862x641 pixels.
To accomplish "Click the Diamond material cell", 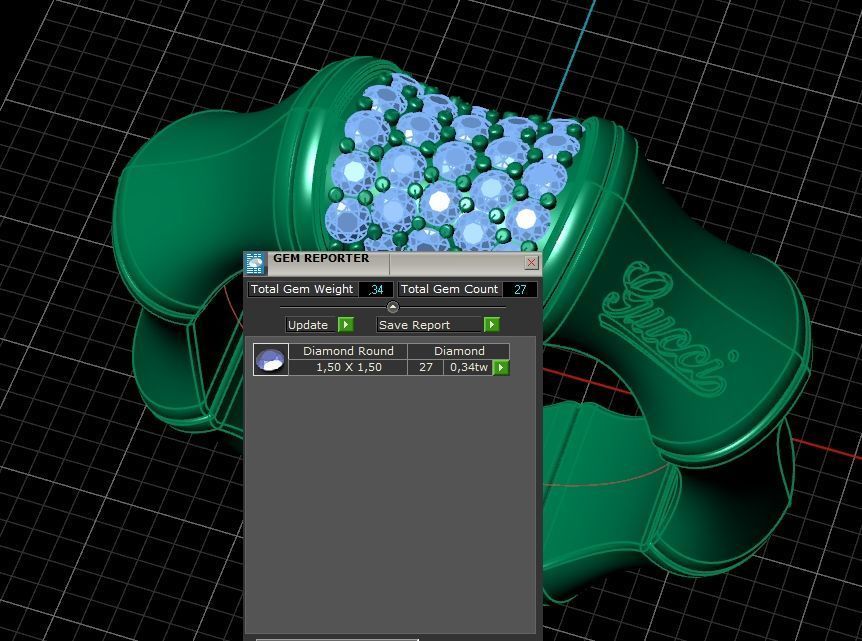I will pos(459,351).
